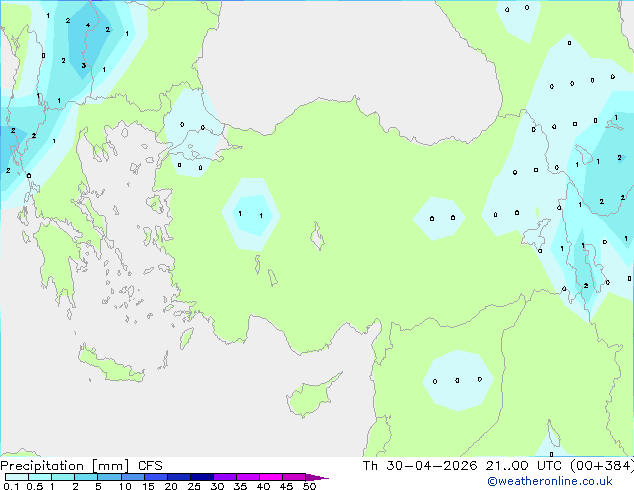The image size is (634, 490).
Task: Pick the 40–45 mm magenta legend swatch
Action: click(x=271, y=477)
